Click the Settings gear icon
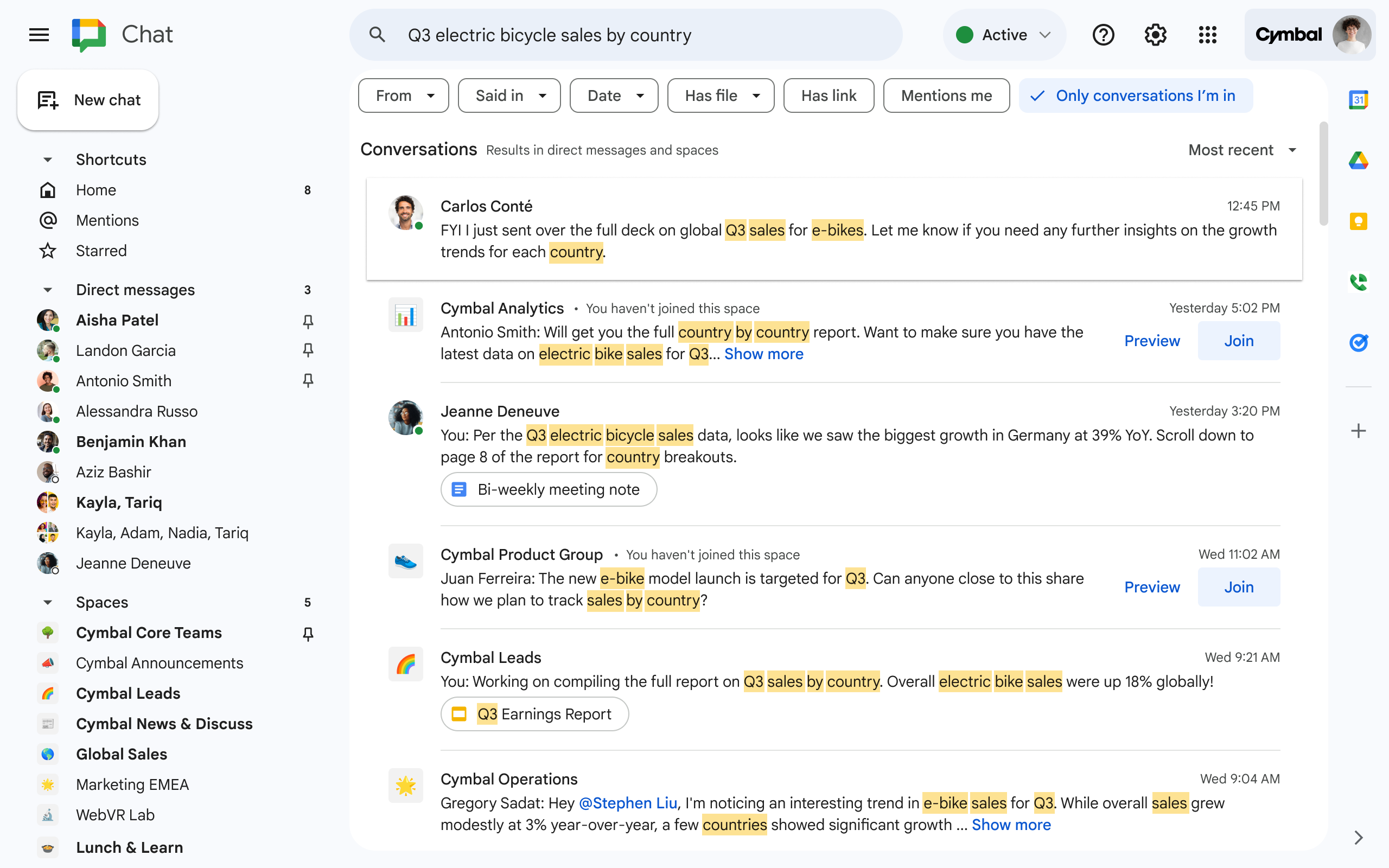This screenshot has height=868, width=1389. (x=1155, y=35)
